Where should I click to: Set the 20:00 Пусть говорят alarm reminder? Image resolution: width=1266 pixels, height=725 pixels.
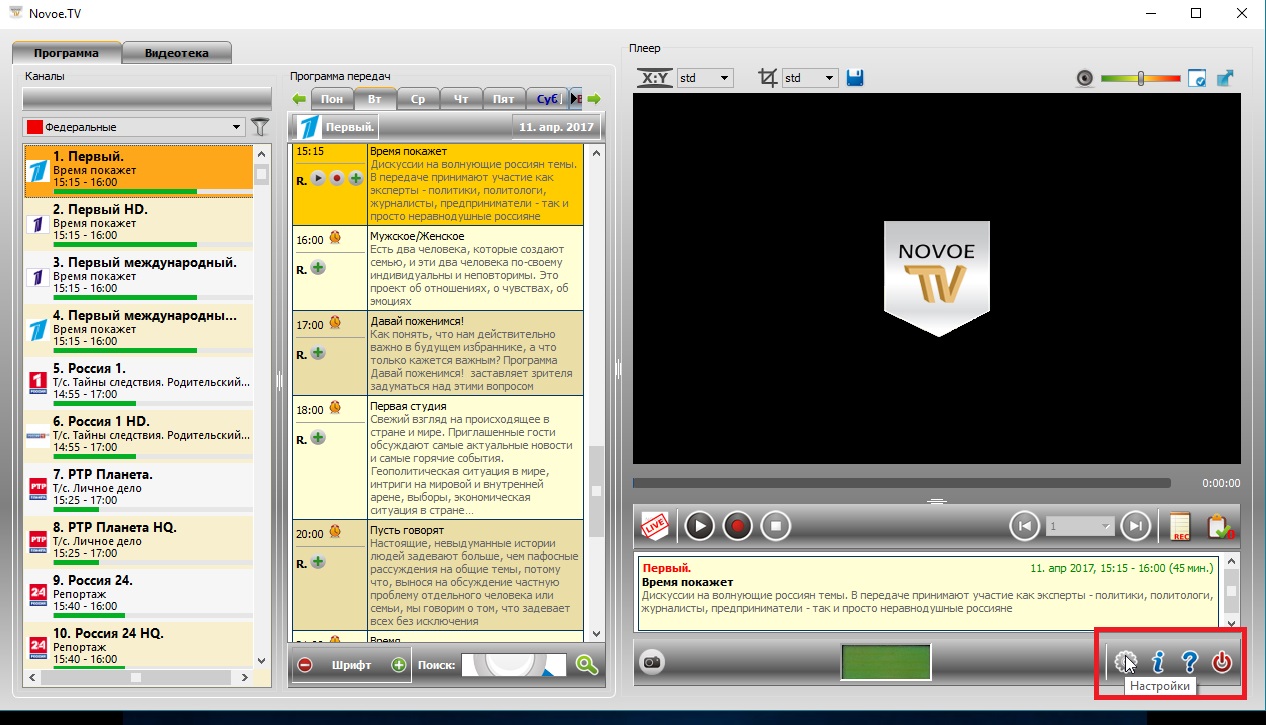pyautogui.click(x=335, y=533)
